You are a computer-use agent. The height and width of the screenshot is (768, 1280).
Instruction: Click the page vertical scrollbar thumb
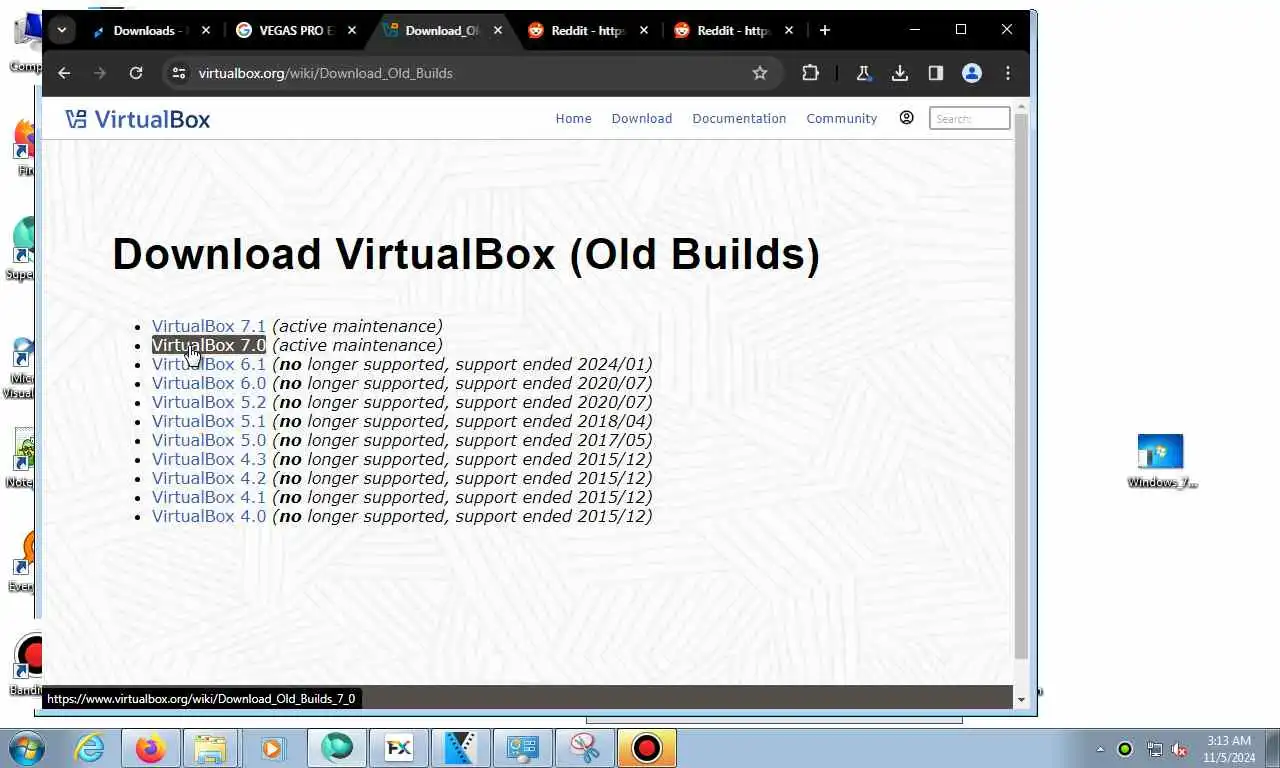1021,386
